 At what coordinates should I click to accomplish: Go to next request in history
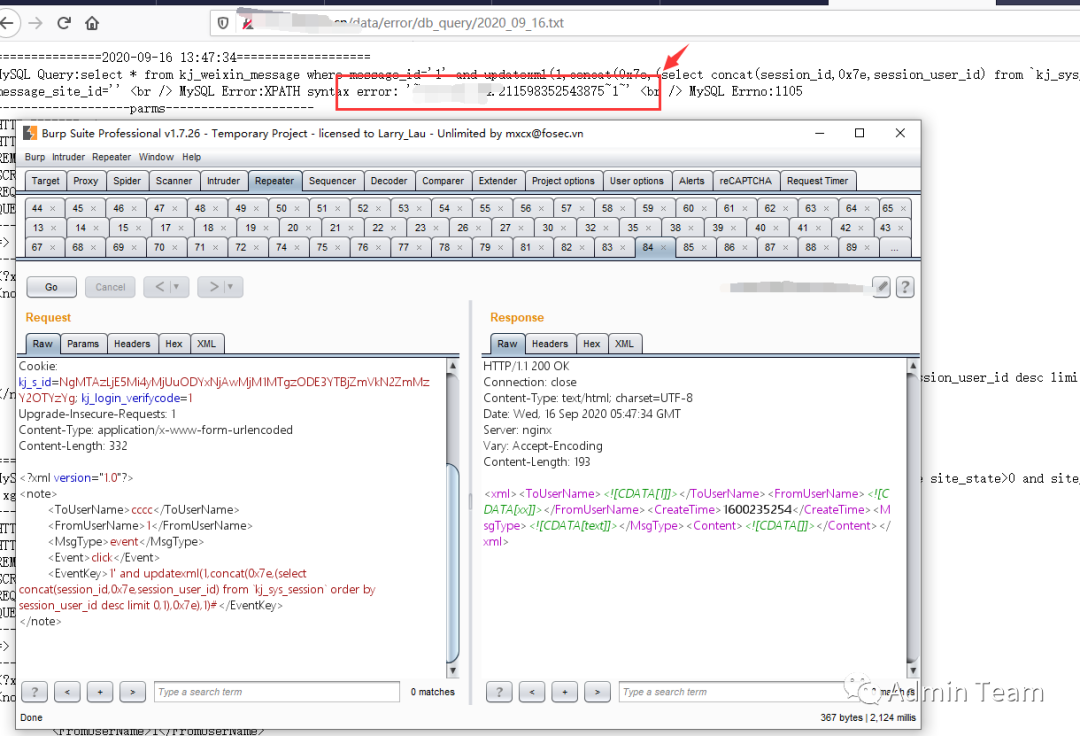[x=214, y=286]
